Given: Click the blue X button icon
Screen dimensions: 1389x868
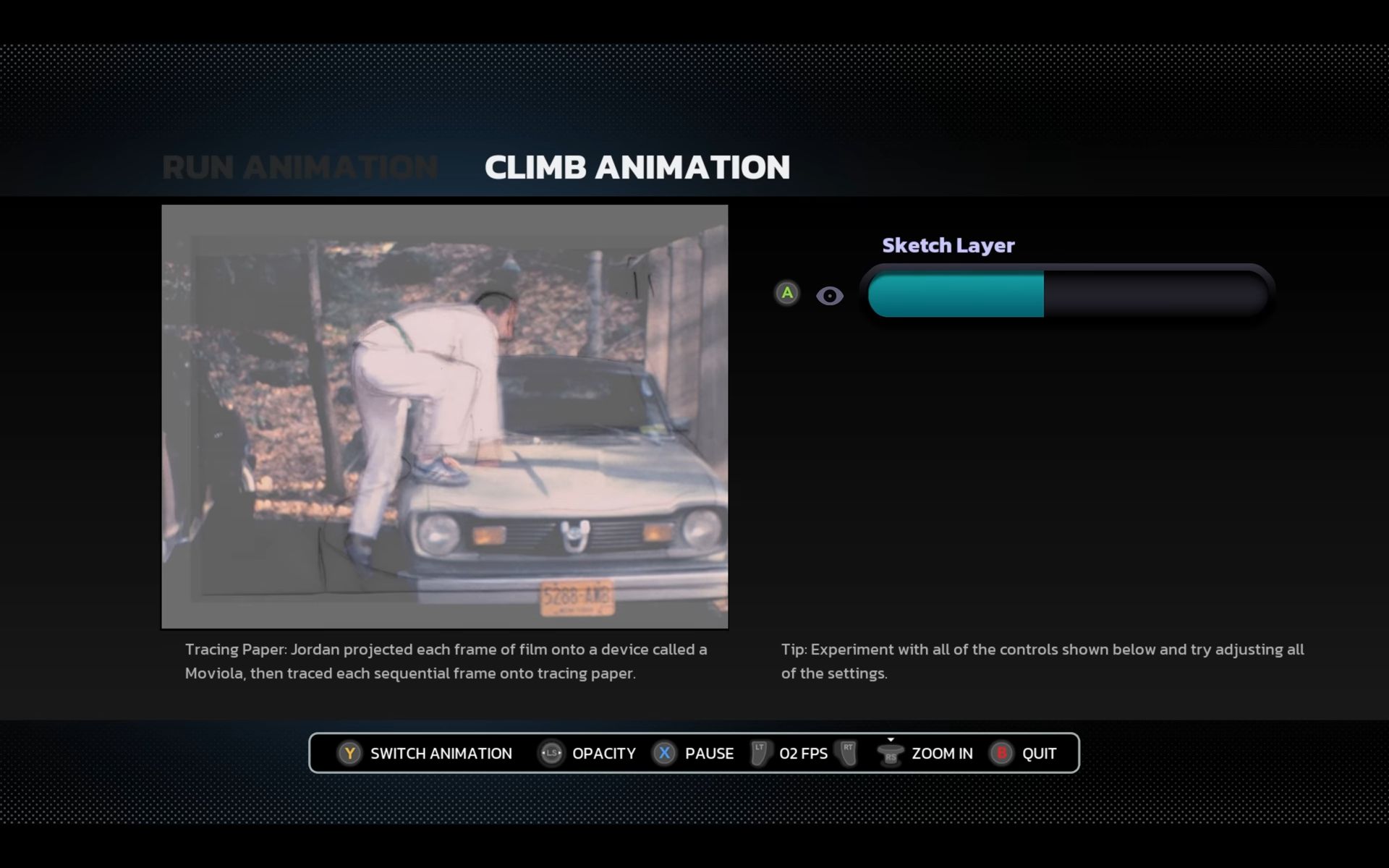Looking at the screenshot, I should click(x=664, y=753).
